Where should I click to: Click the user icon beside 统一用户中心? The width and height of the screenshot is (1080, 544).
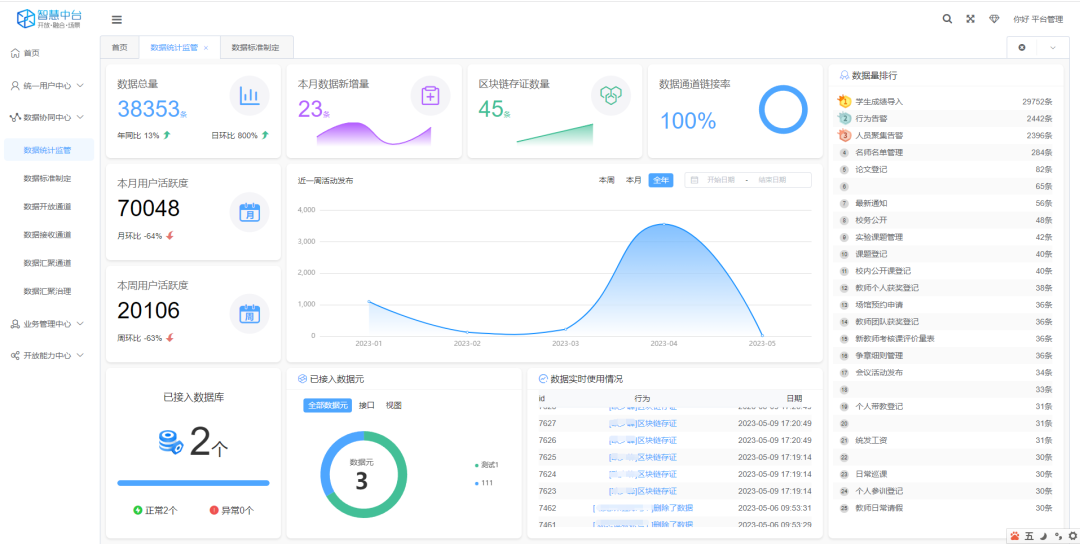tap(15, 86)
